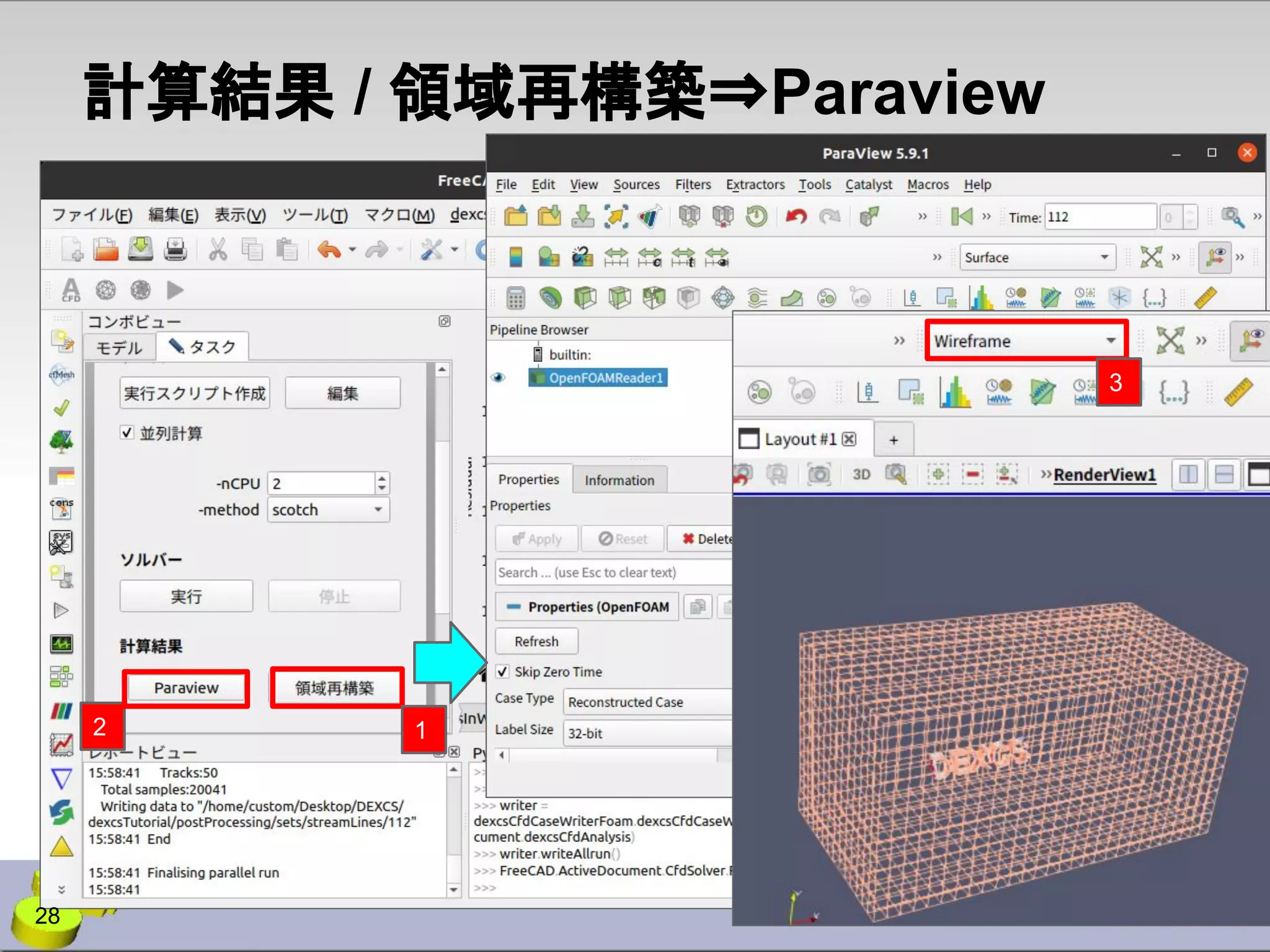Screen dimensions: 1270x952
Task: Toggle the 並列計算 checkbox
Action: coord(127,433)
